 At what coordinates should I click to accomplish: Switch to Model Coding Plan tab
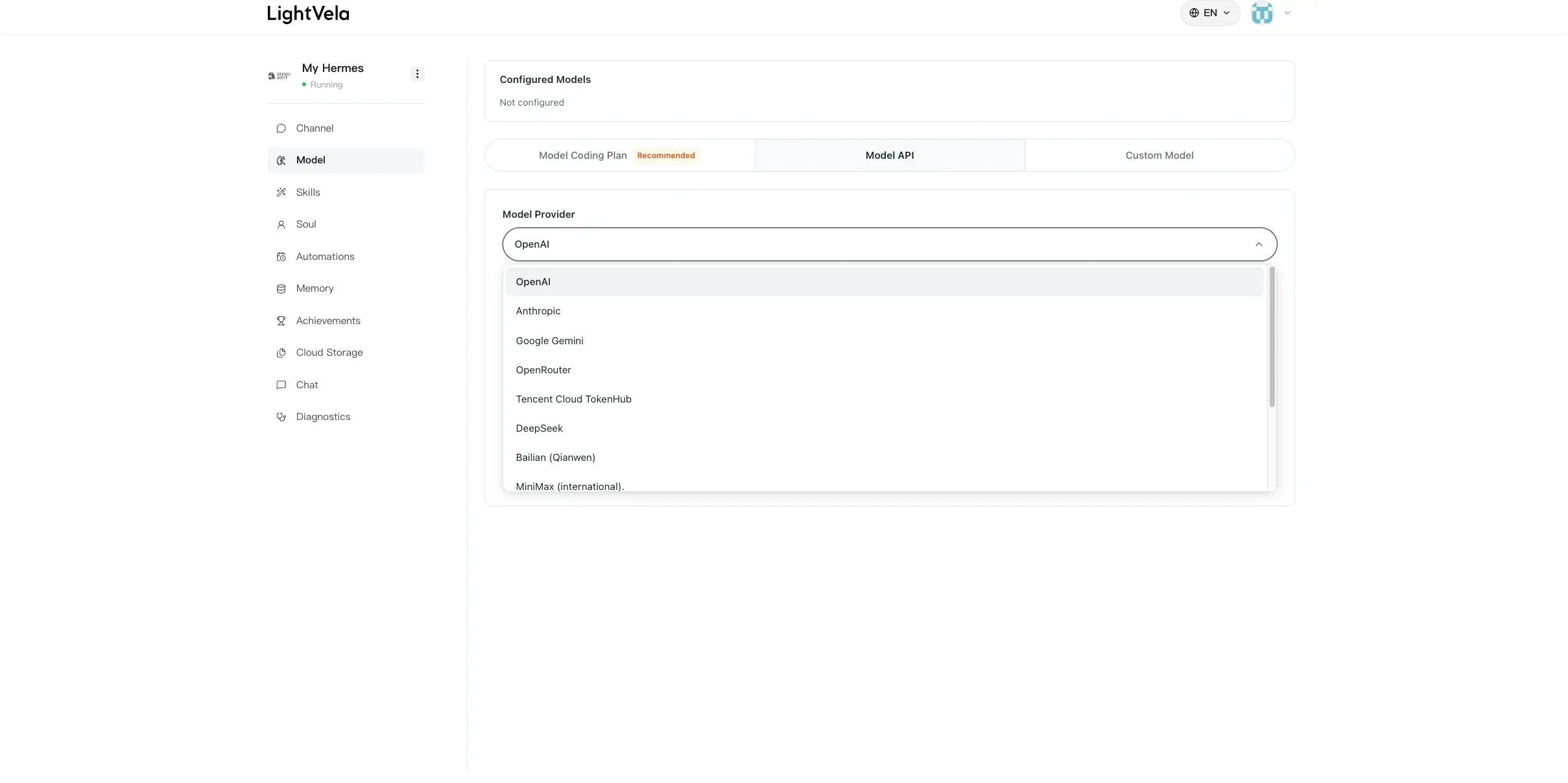click(x=620, y=156)
